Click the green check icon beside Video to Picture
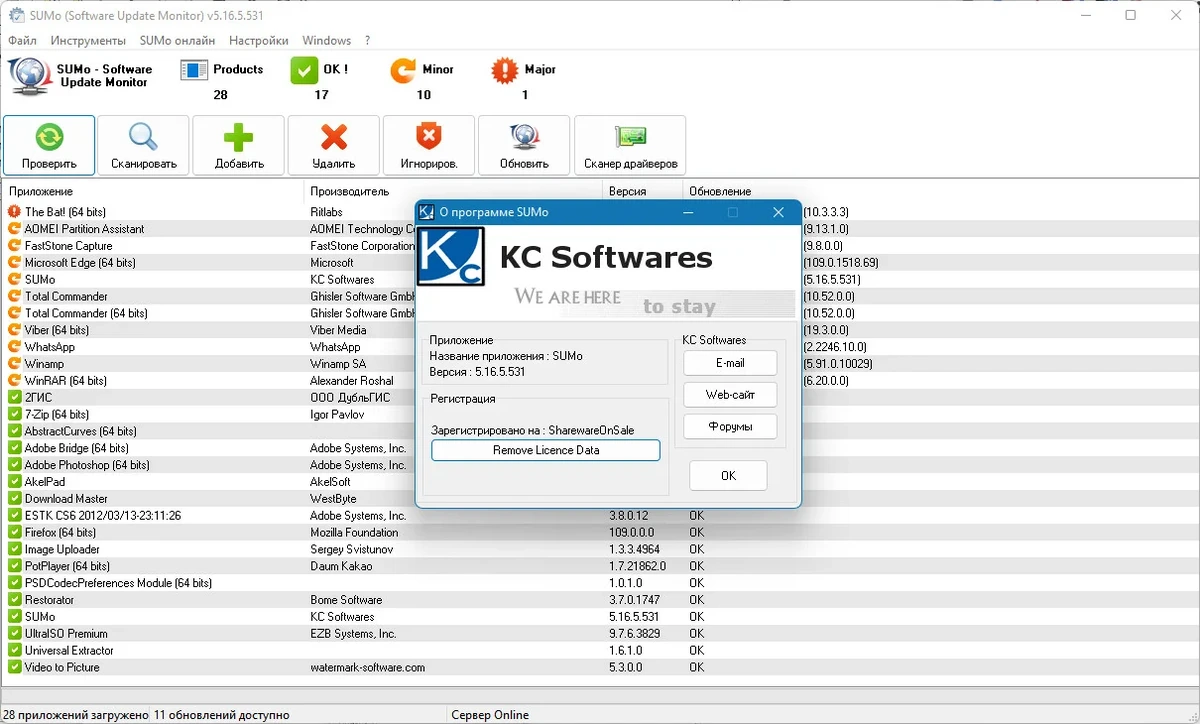The image size is (1200, 724). [14, 667]
